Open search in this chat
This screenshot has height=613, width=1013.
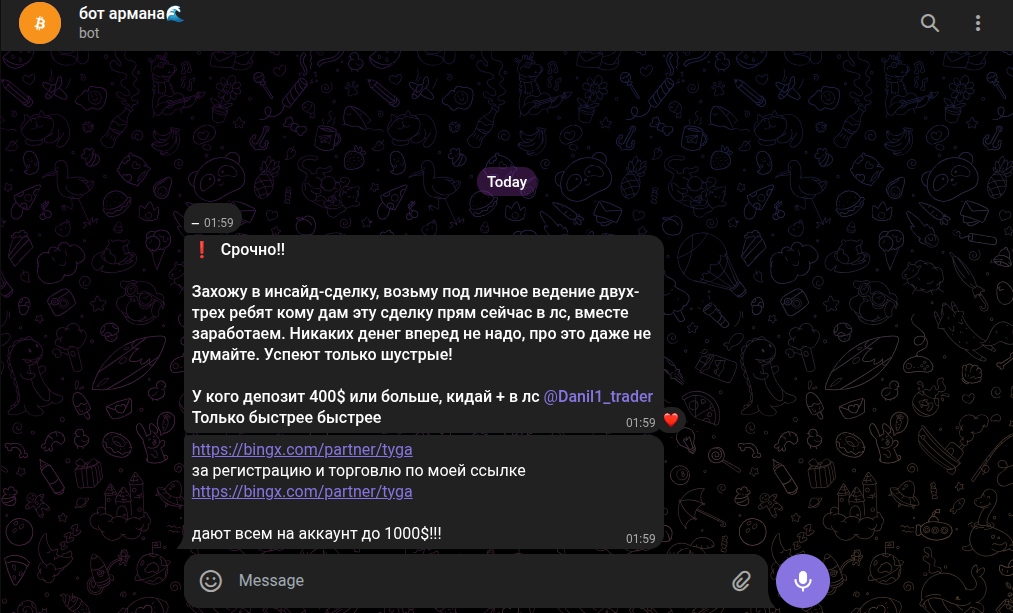tap(930, 23)
